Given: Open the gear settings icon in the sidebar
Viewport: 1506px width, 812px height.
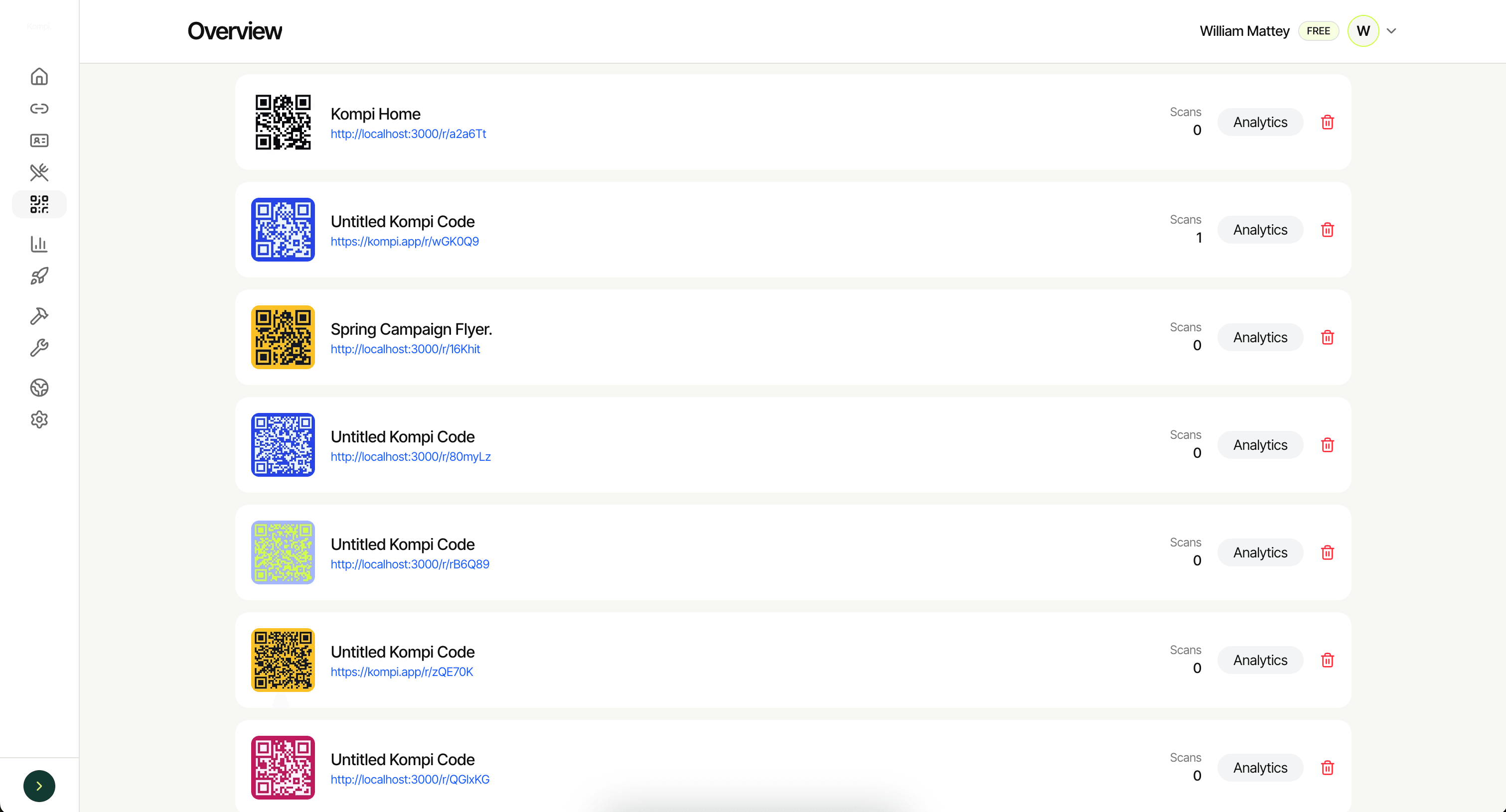Looking at the screenshot, I should 39,419.
